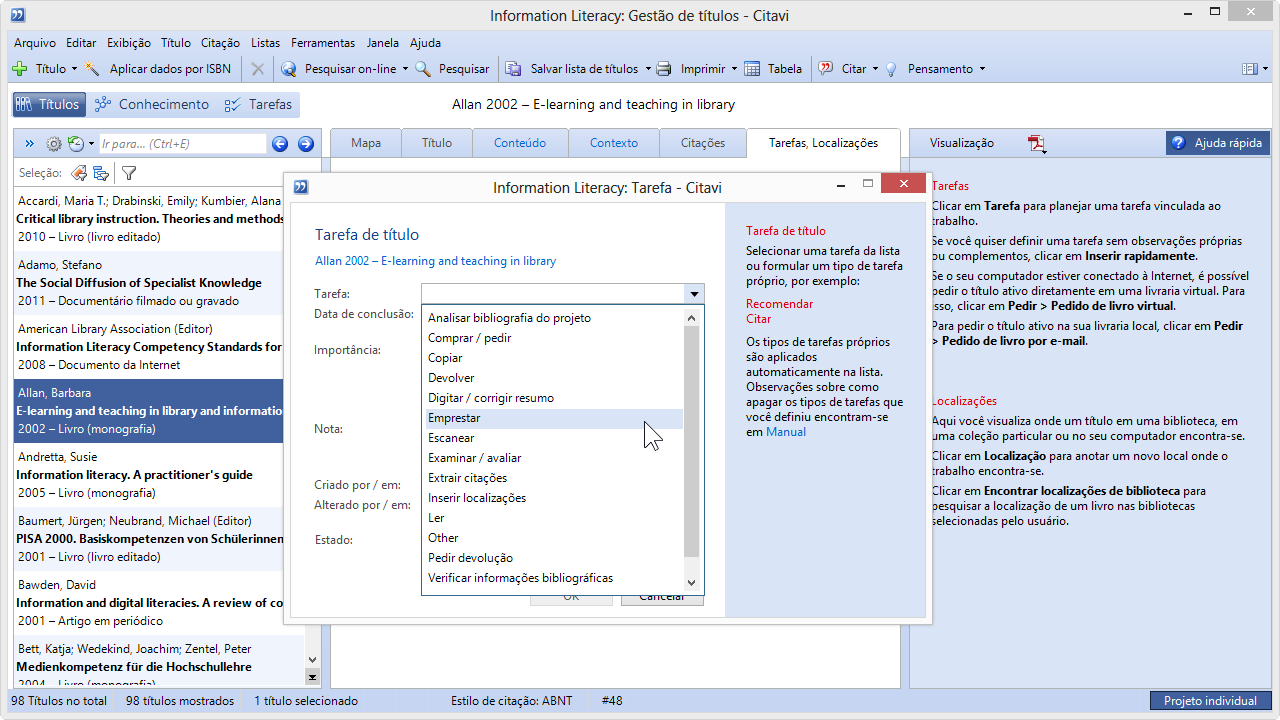Open the Ferramentas menu

click(323, 43)
